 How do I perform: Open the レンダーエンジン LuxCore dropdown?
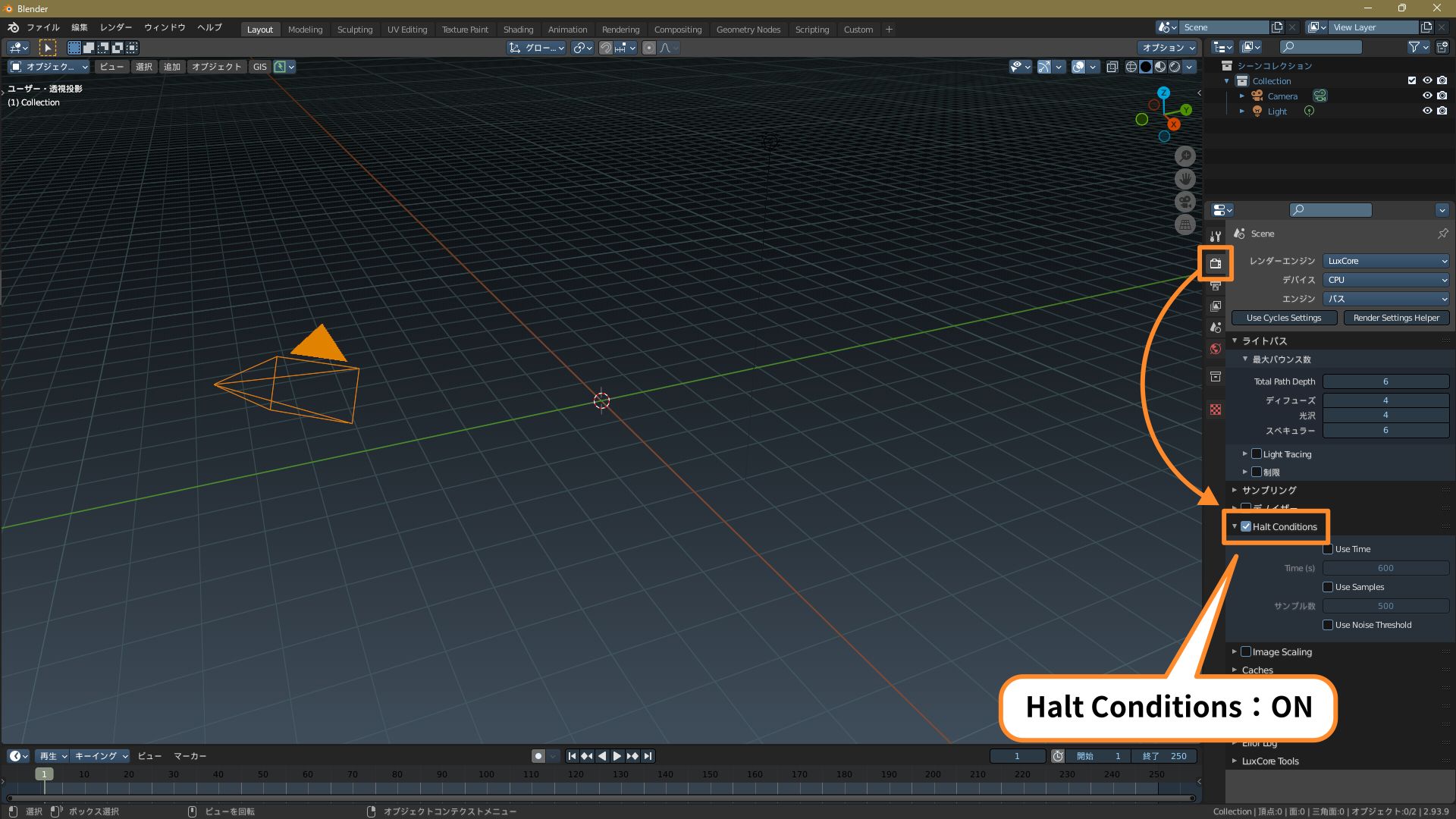tap(1386, 261)
